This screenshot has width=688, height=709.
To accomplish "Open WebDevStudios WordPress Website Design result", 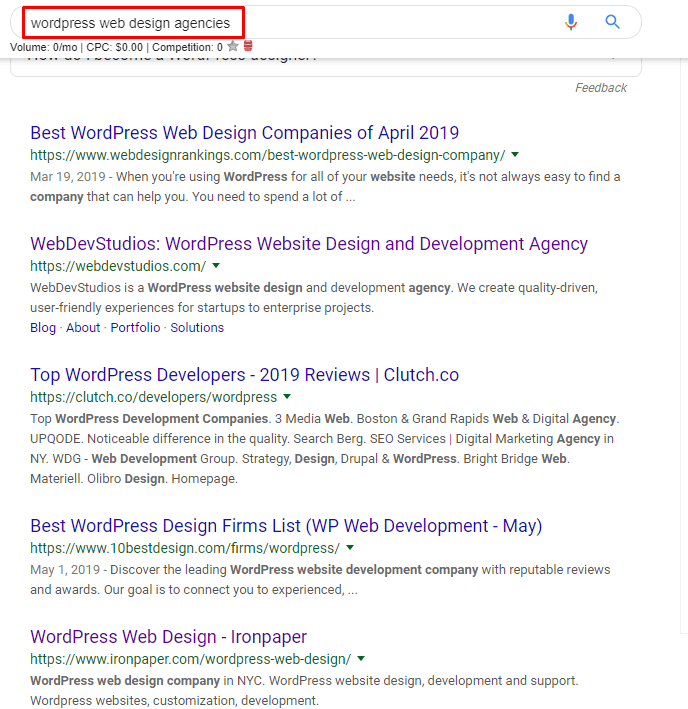I will (309, 244).
